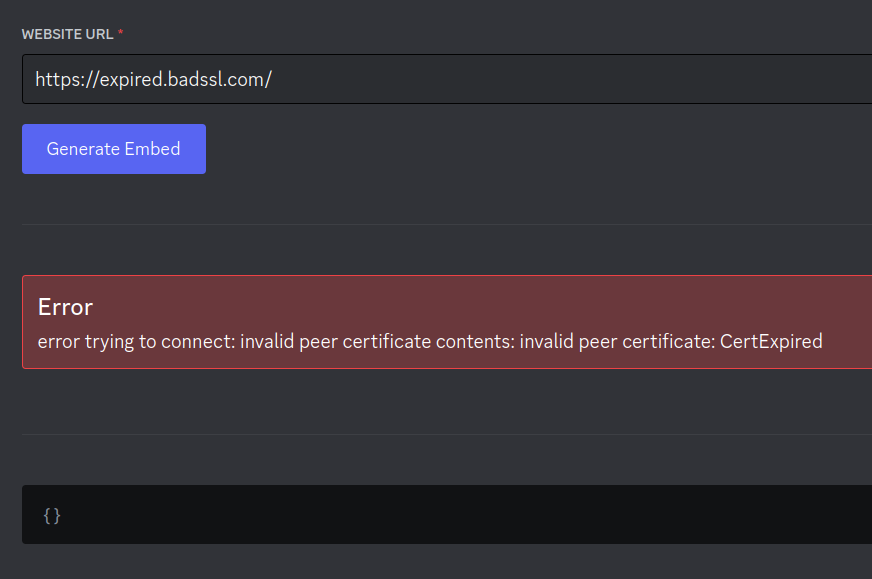
Task: Click the "error trying to connect" phrase
Action: (135, 342)
